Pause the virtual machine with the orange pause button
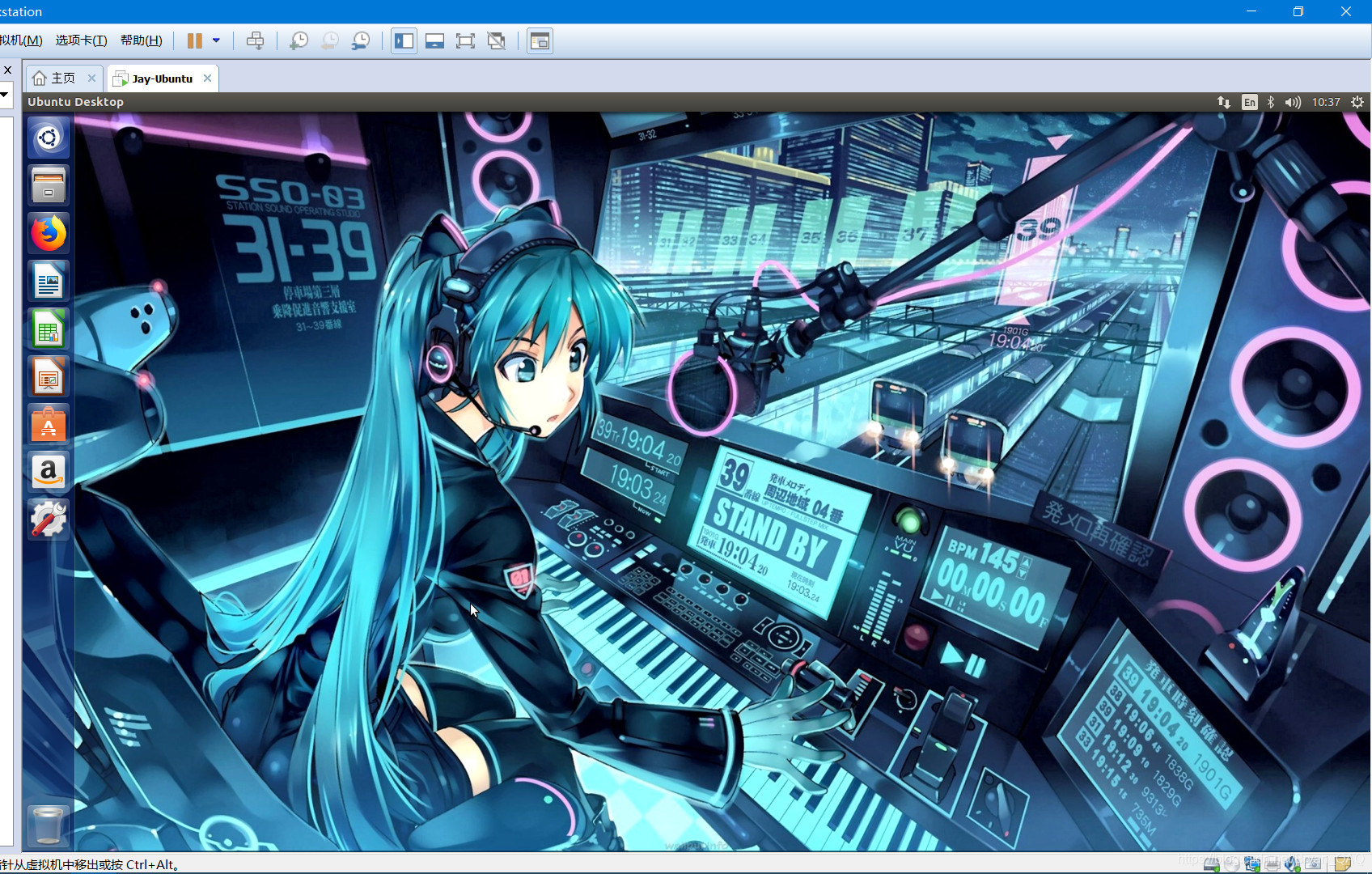Screen dimensions: 1372x874 tap(194, 40)
